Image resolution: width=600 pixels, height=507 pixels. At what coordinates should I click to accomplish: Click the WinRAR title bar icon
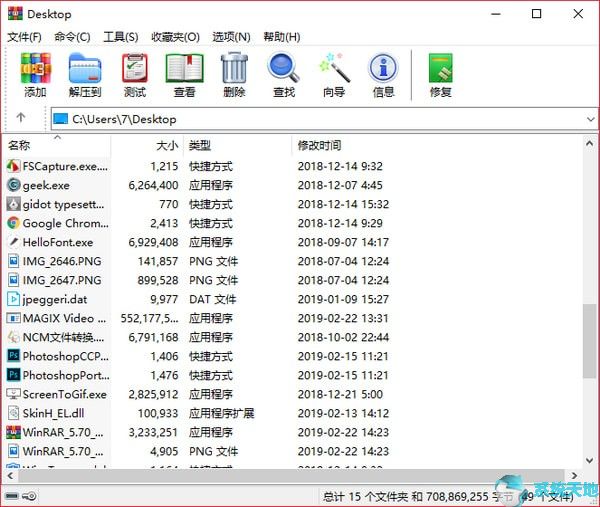(15, 14)
